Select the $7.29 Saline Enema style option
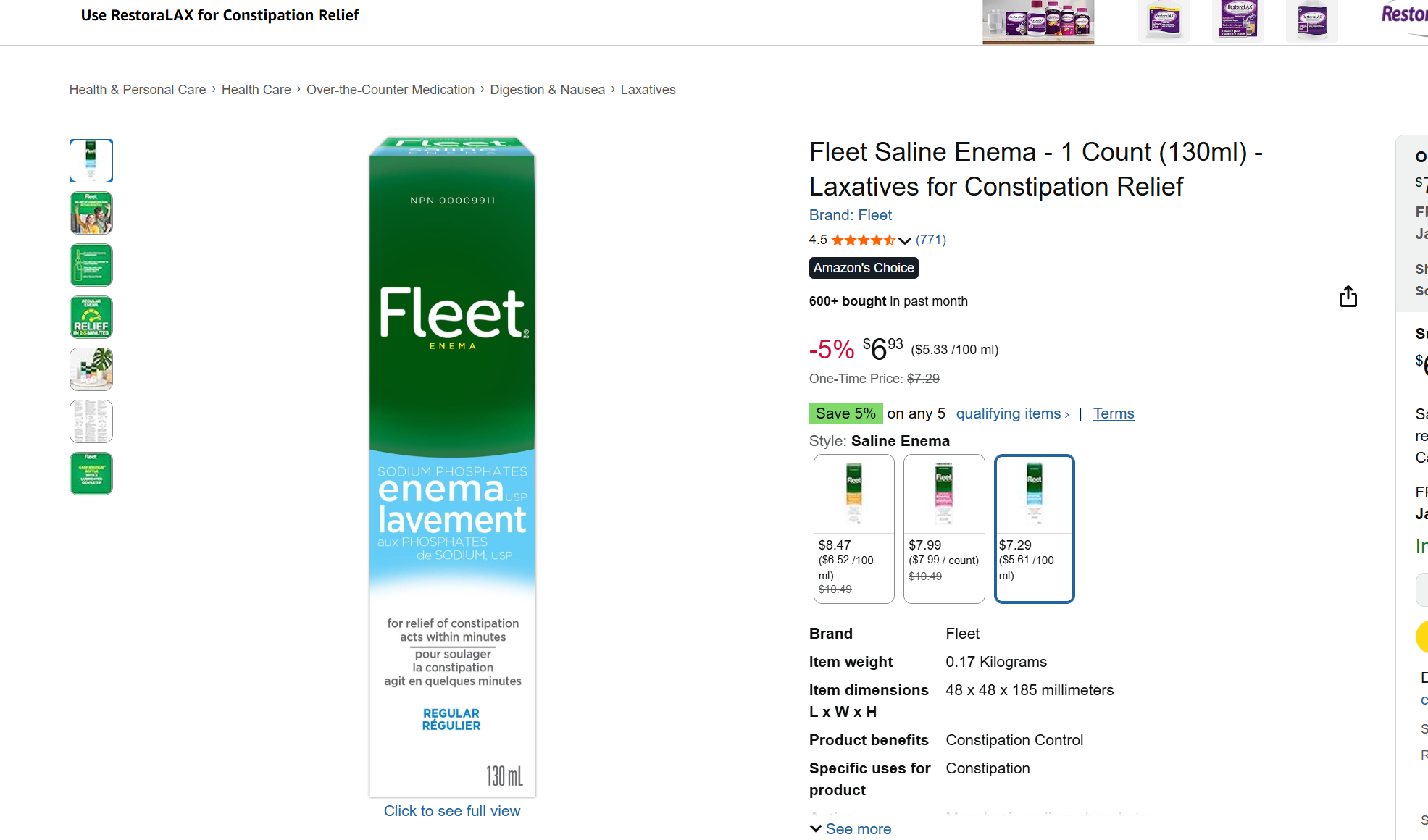1428x840 pixels. (x=1034, y=528)
